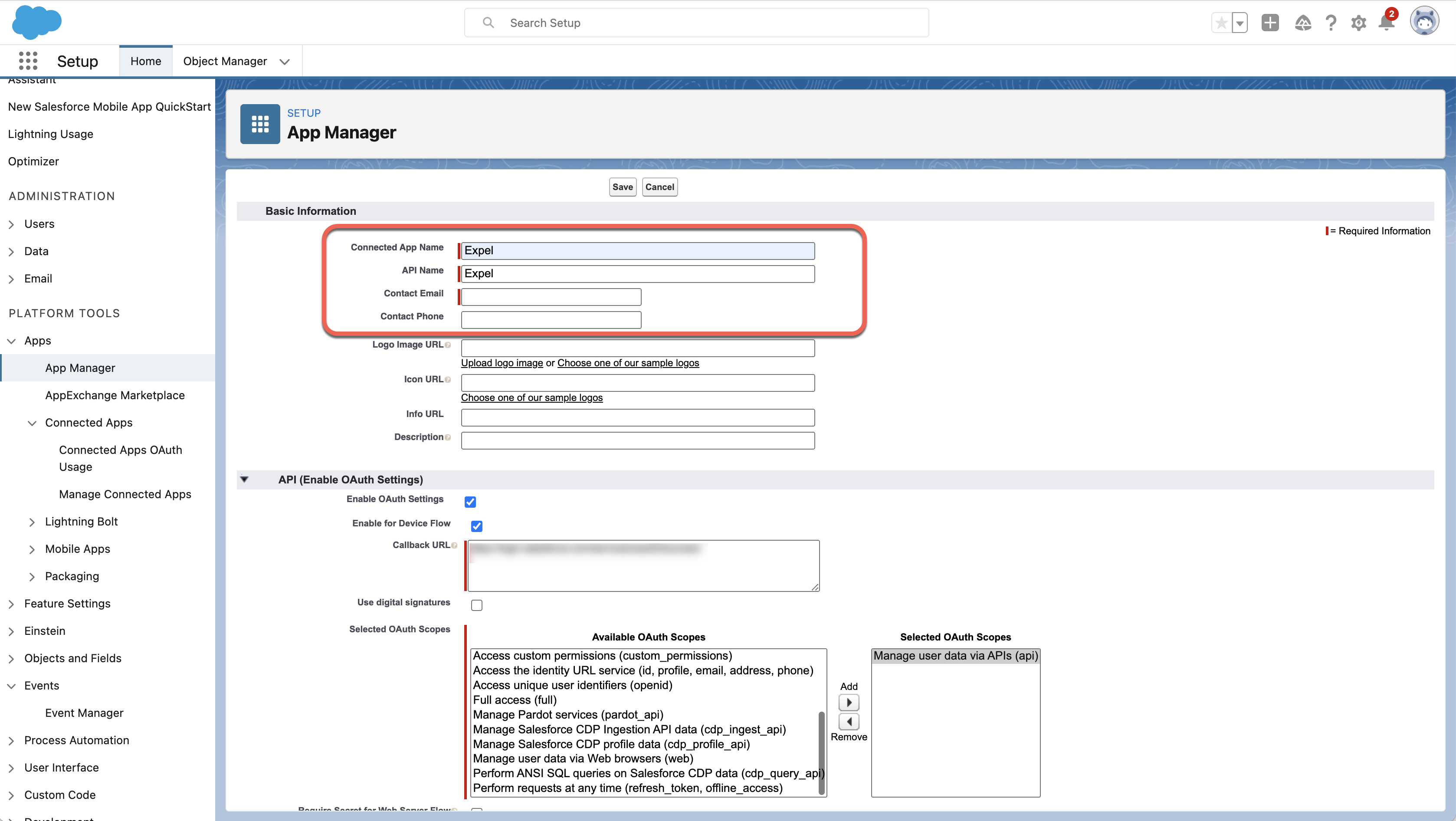Click the Icon URL help icon
The image size is (1456, 821).
448,379
